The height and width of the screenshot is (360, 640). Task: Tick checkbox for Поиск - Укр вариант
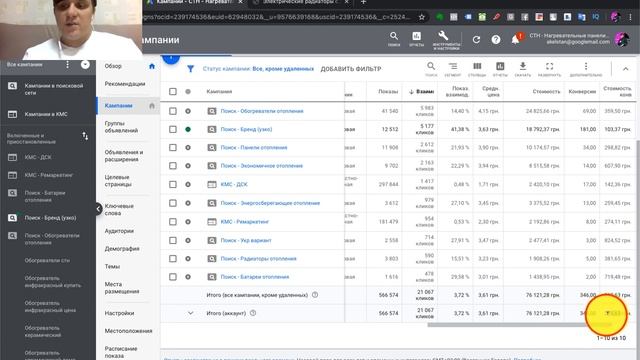point(173,240)
